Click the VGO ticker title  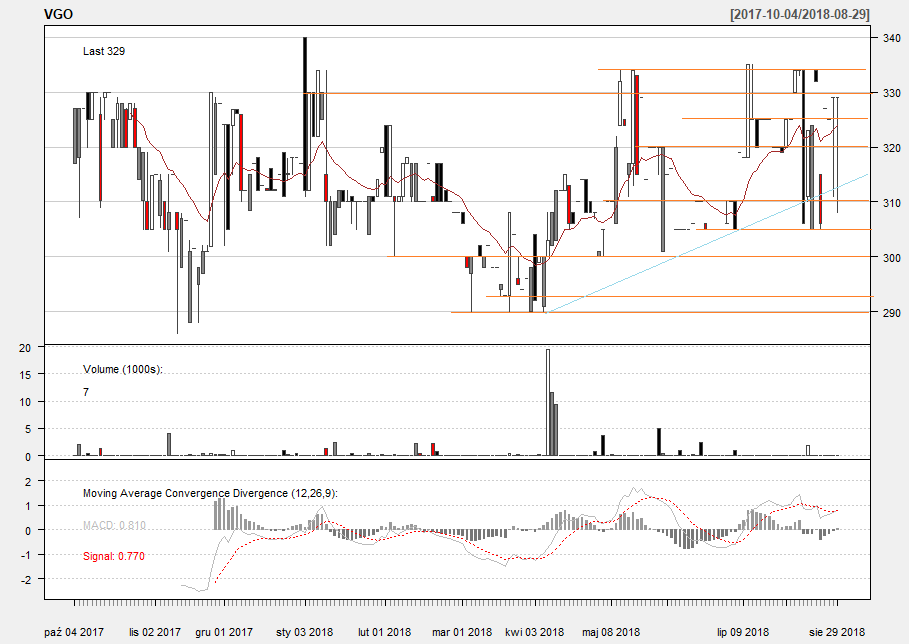[x=59, y=14]
